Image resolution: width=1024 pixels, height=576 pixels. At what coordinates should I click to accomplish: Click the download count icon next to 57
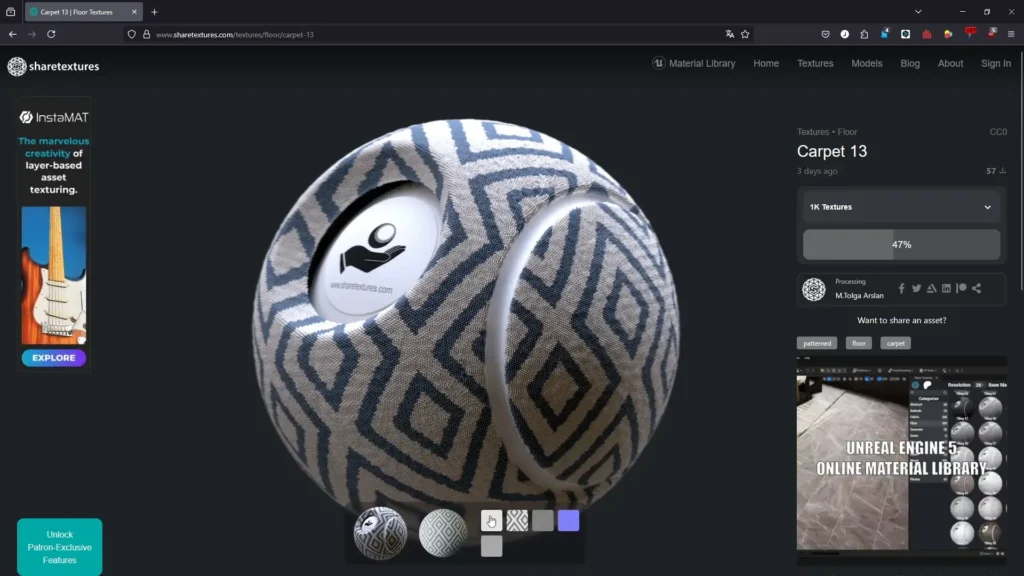tap(1002, 171)
